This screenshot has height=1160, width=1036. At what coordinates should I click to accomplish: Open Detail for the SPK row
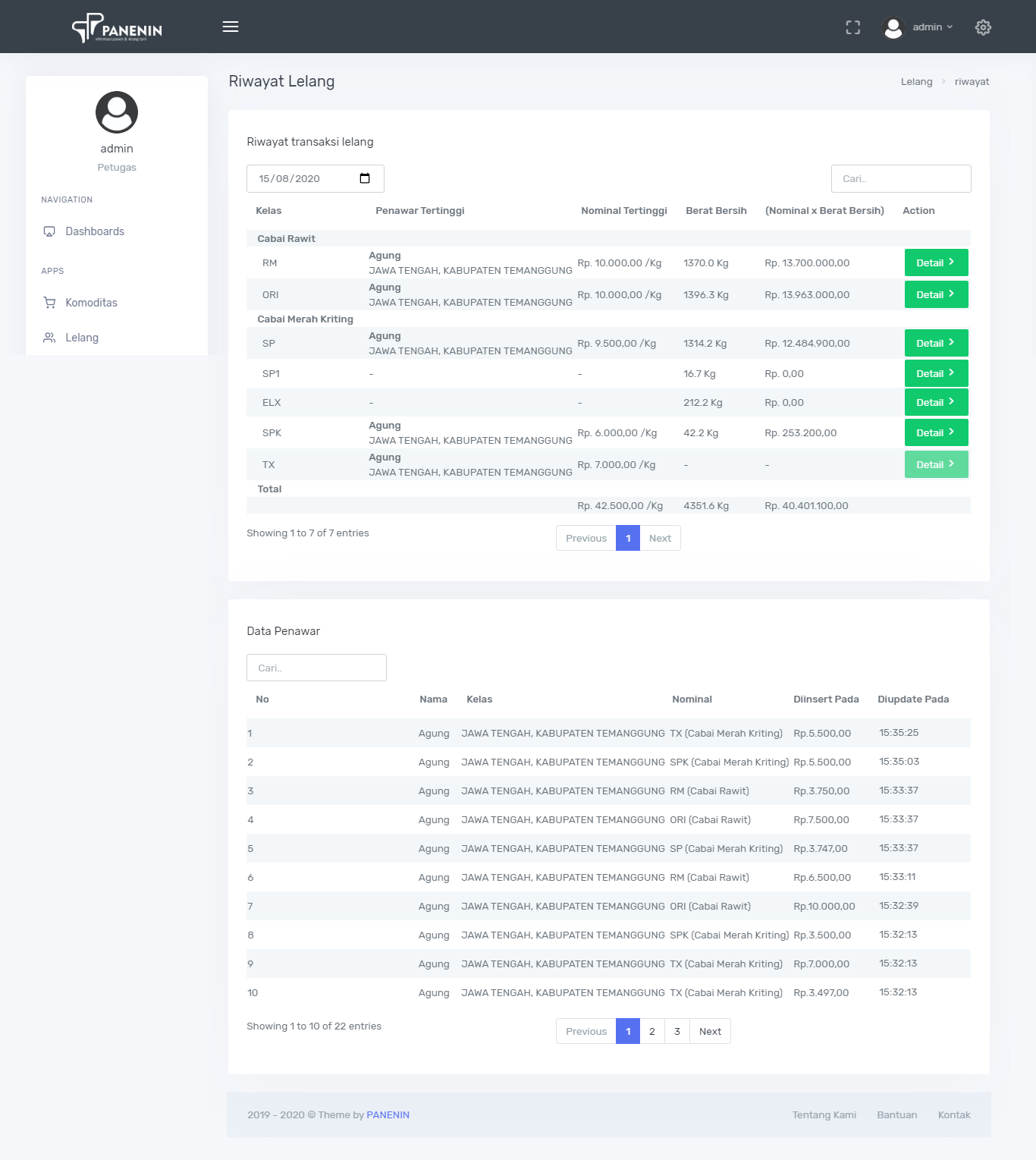pyautogui.click(x=936, y=432)
